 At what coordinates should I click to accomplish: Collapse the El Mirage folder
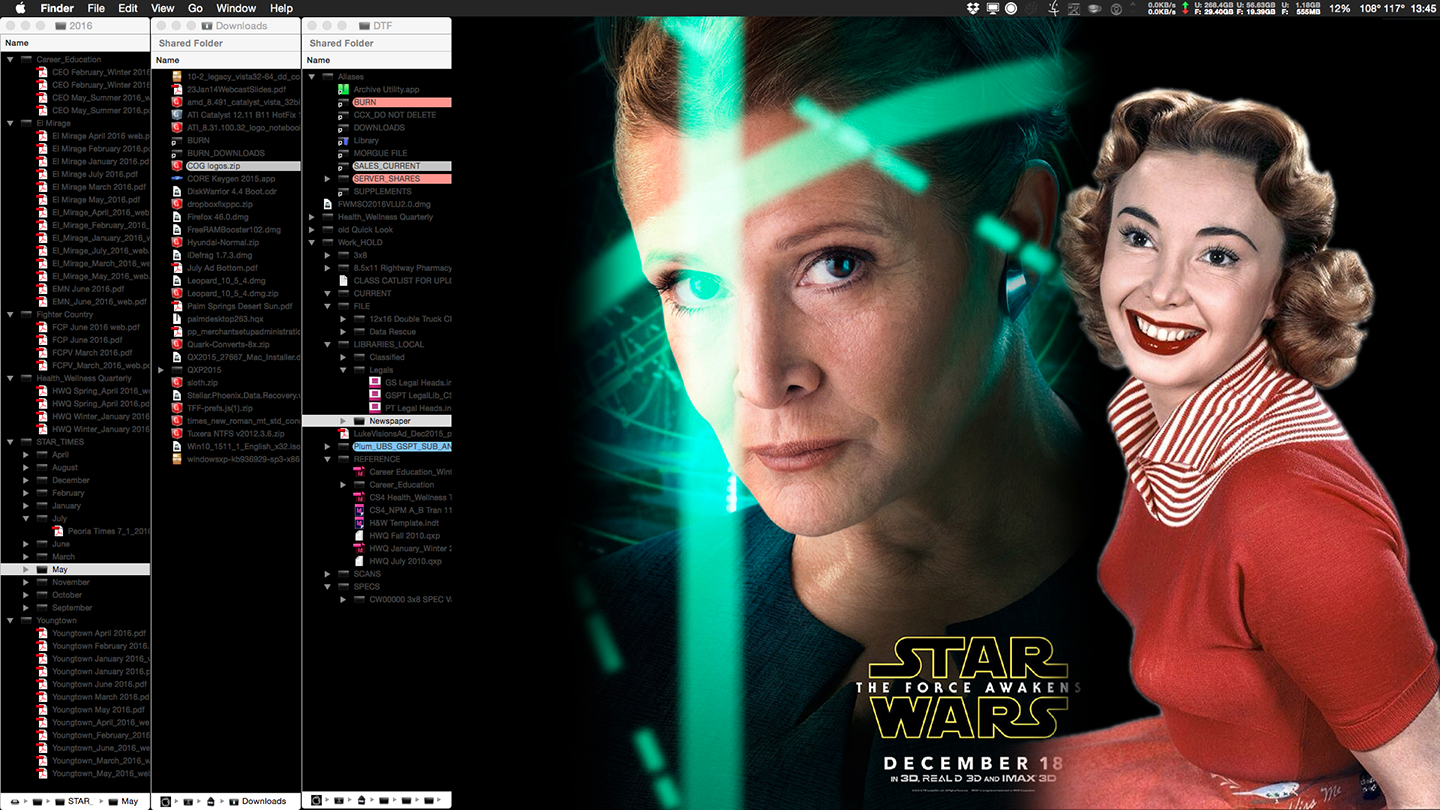click(x=11, y=124)
